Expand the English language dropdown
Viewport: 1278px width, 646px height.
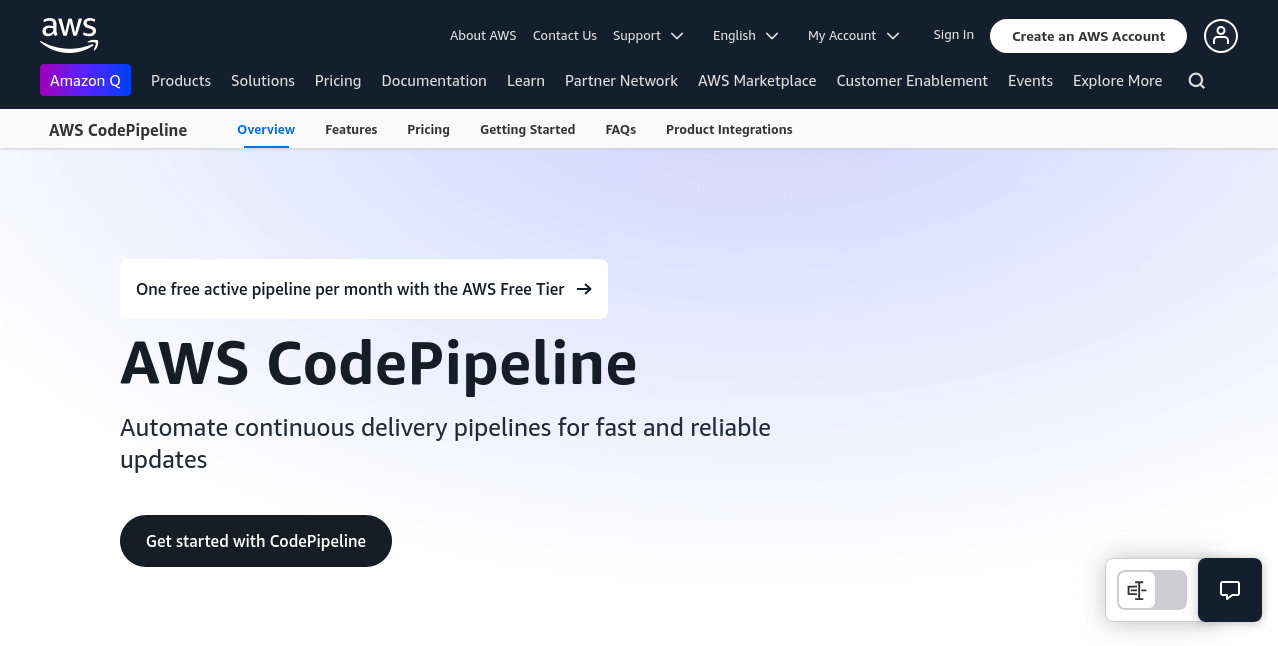(745, 36)
